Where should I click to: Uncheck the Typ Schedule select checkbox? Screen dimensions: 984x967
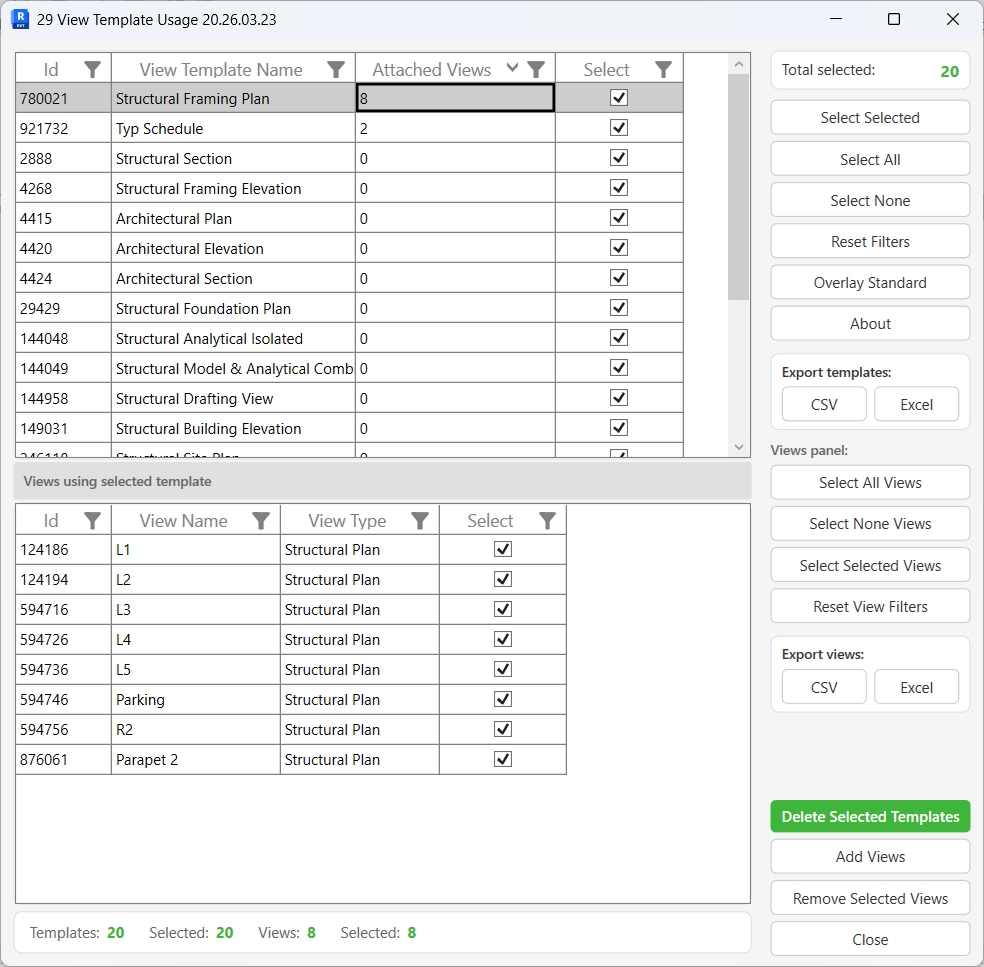pos(618,128)
